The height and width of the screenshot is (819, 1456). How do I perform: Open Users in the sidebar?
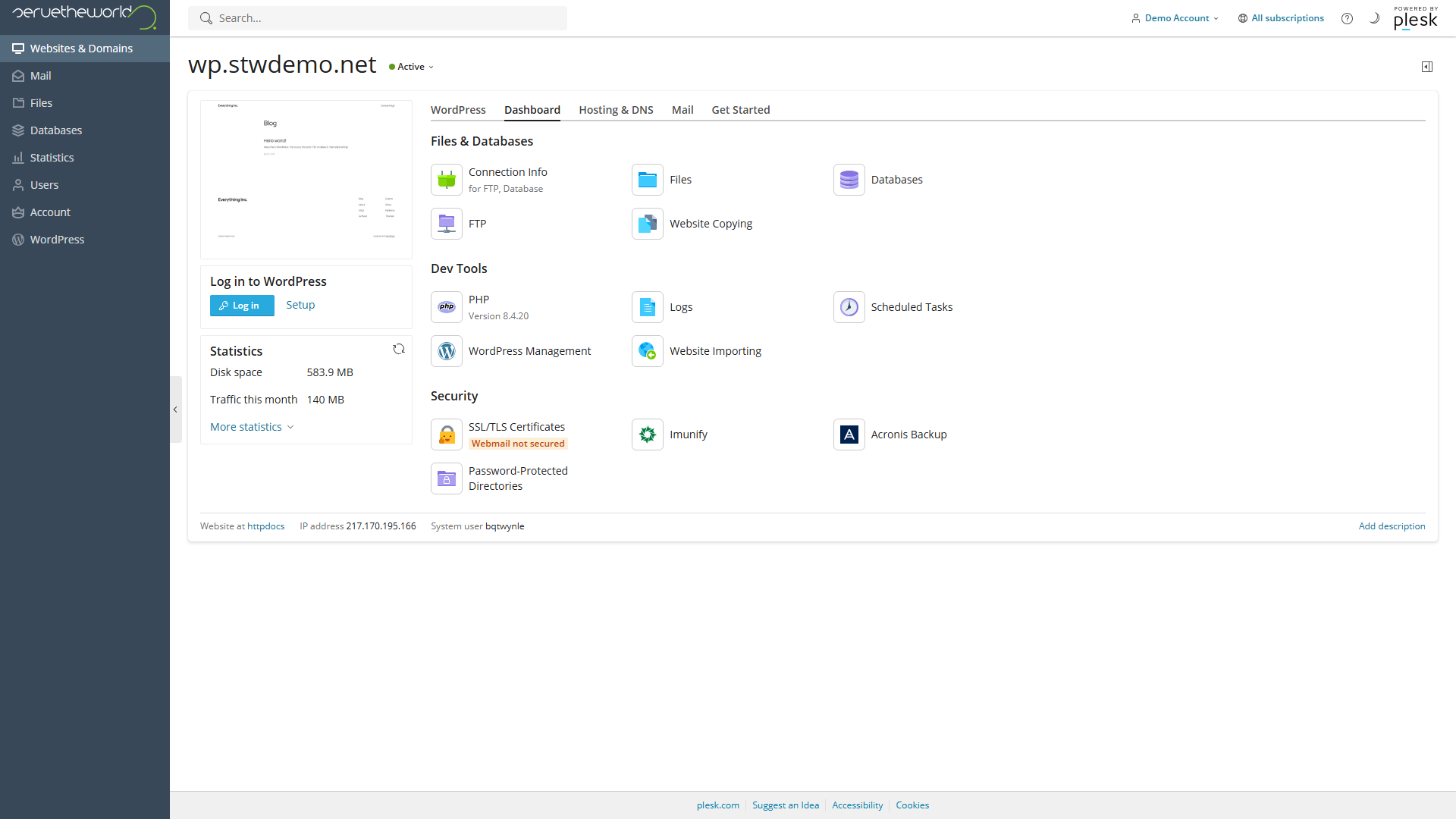[x=85, y=185]
